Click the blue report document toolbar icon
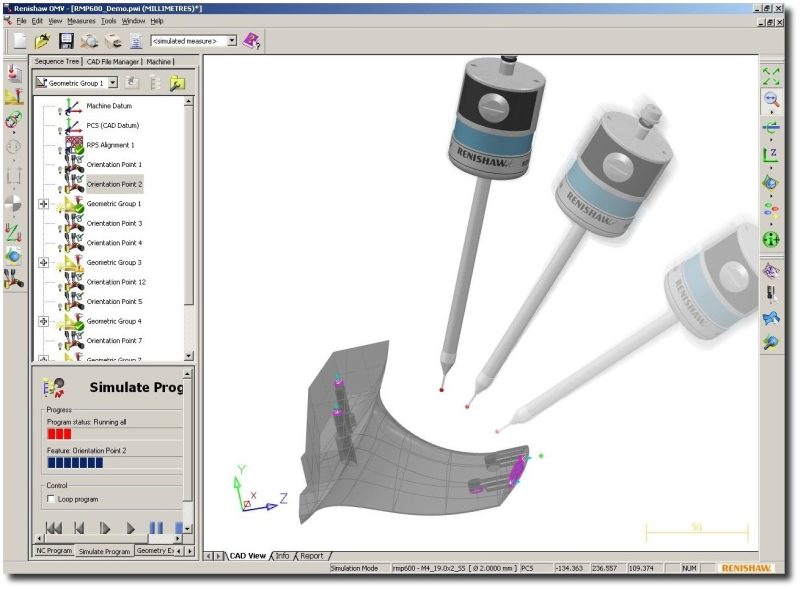 click(x=136, y=41)
